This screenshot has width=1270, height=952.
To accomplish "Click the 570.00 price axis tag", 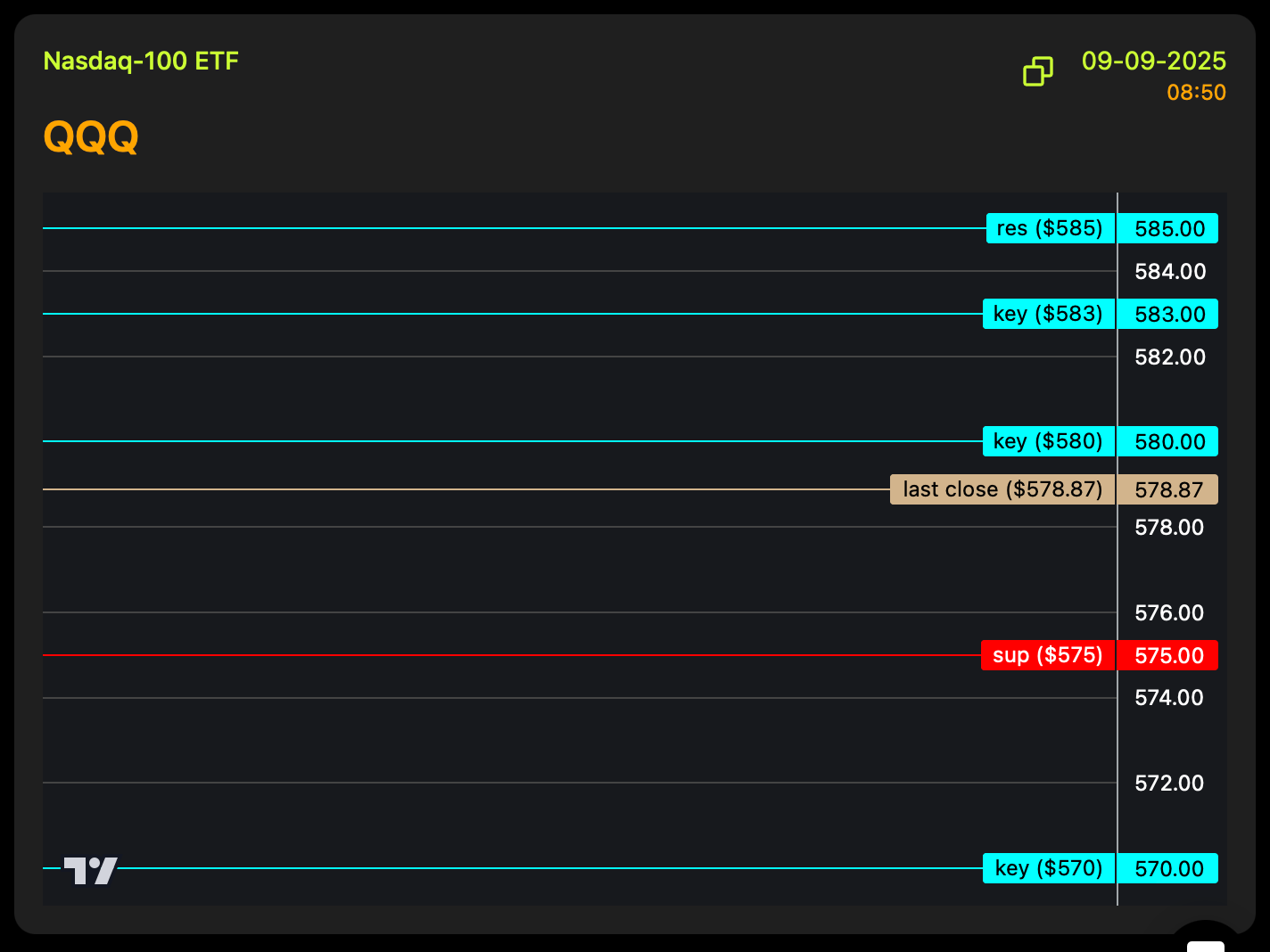I will [1168, 868].
